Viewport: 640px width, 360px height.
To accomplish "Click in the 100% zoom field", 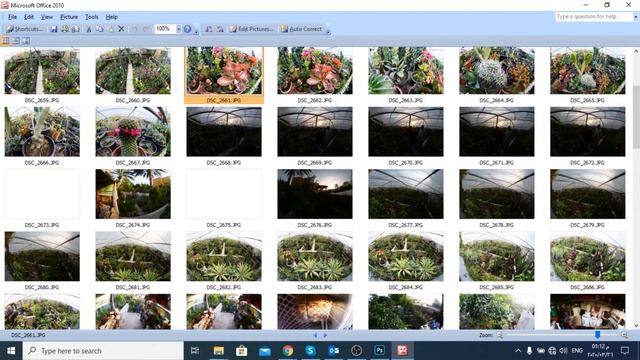I will pos(165,29).
